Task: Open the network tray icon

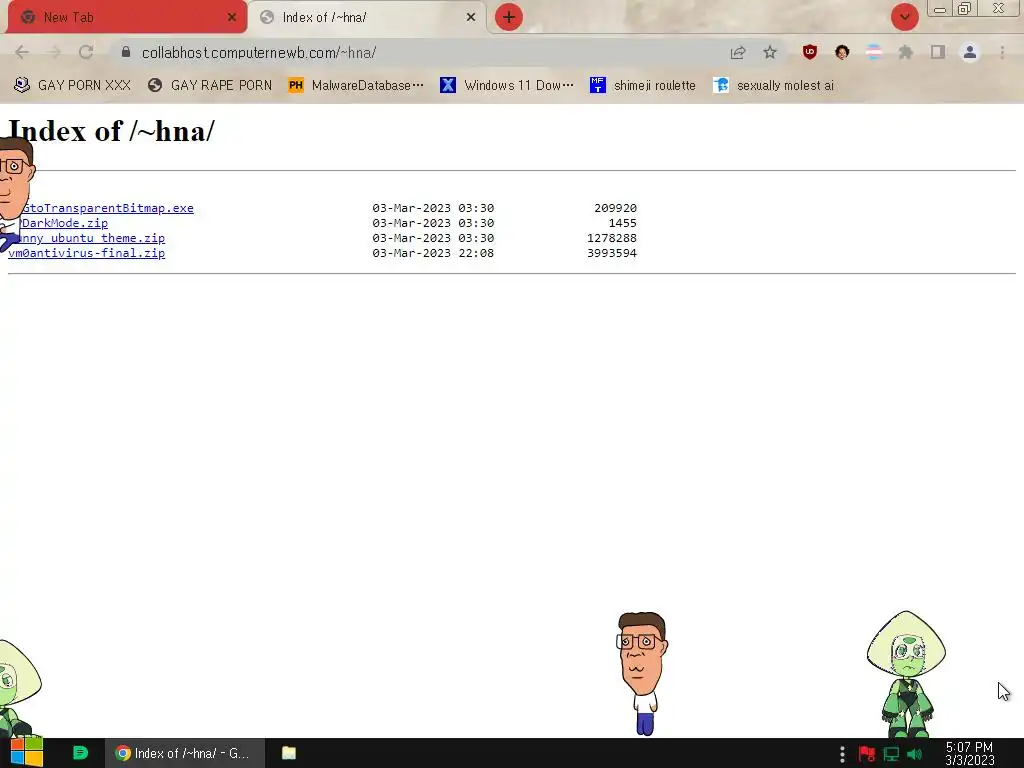Action: pyautogui.click(x=891, y=754)
